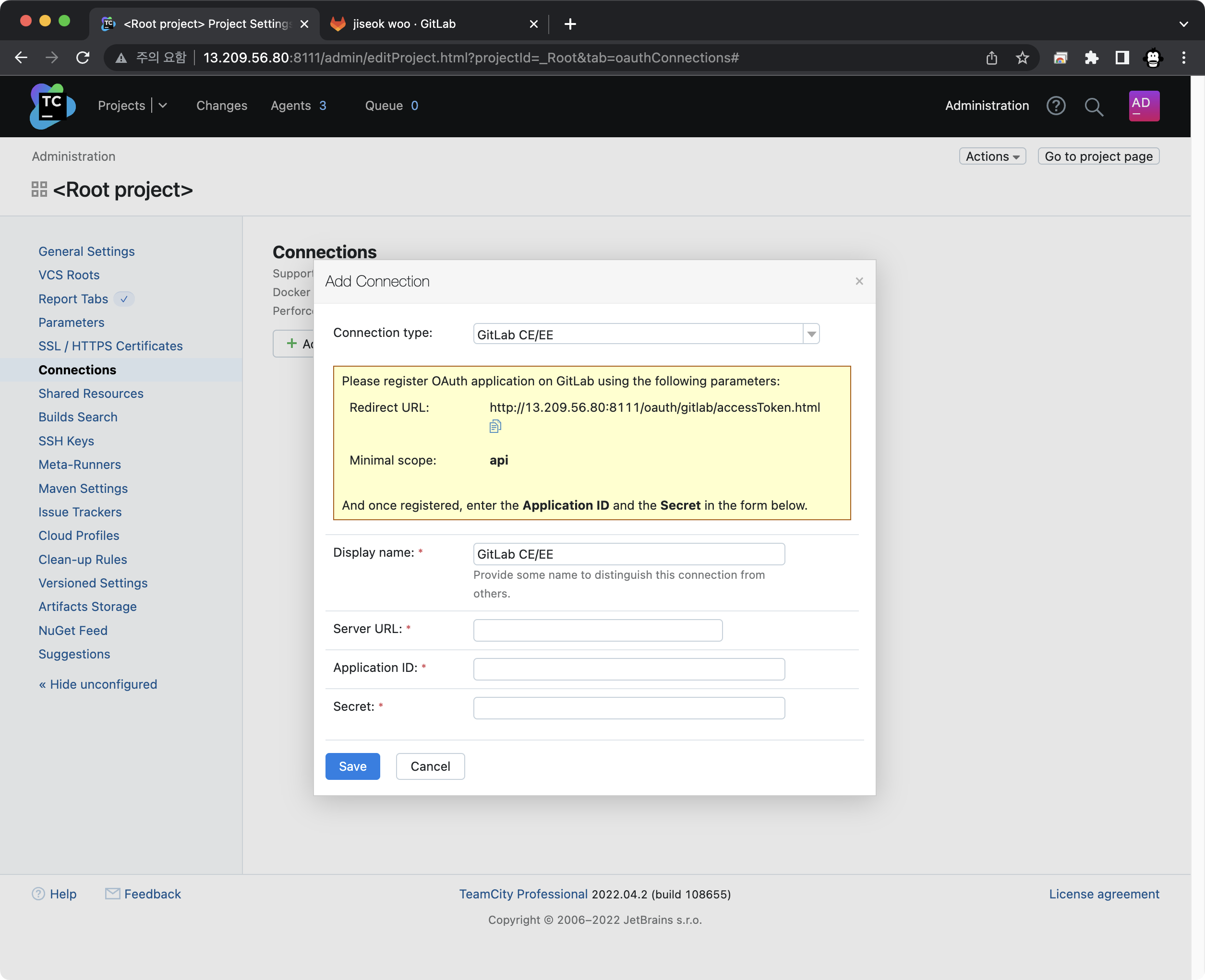
Task: Click the Report Tabs checkmark badge
Action: [124, 299]
